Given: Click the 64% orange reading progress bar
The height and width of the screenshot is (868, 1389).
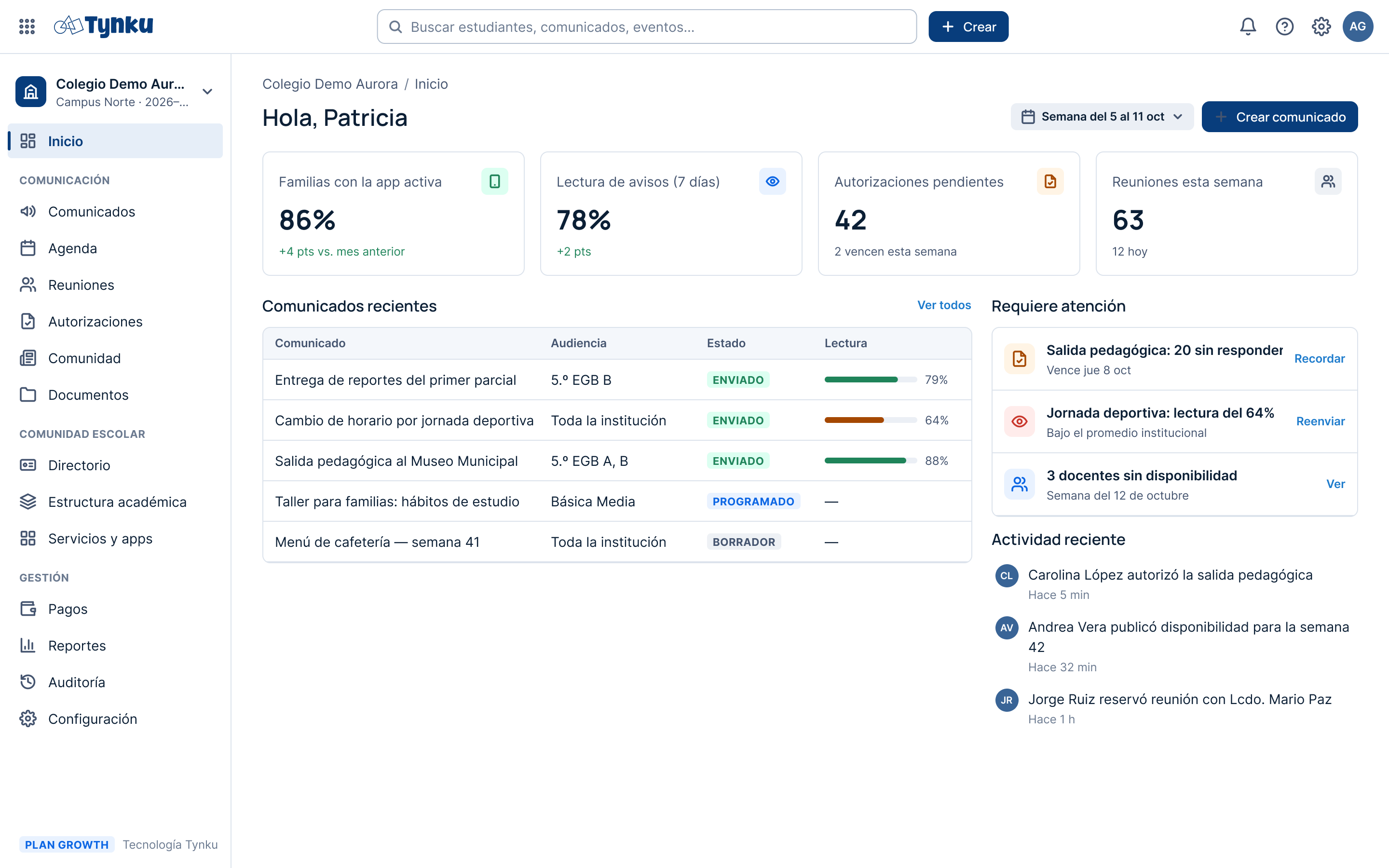Looking at the screenshot, I should click(x=870, y=420).
